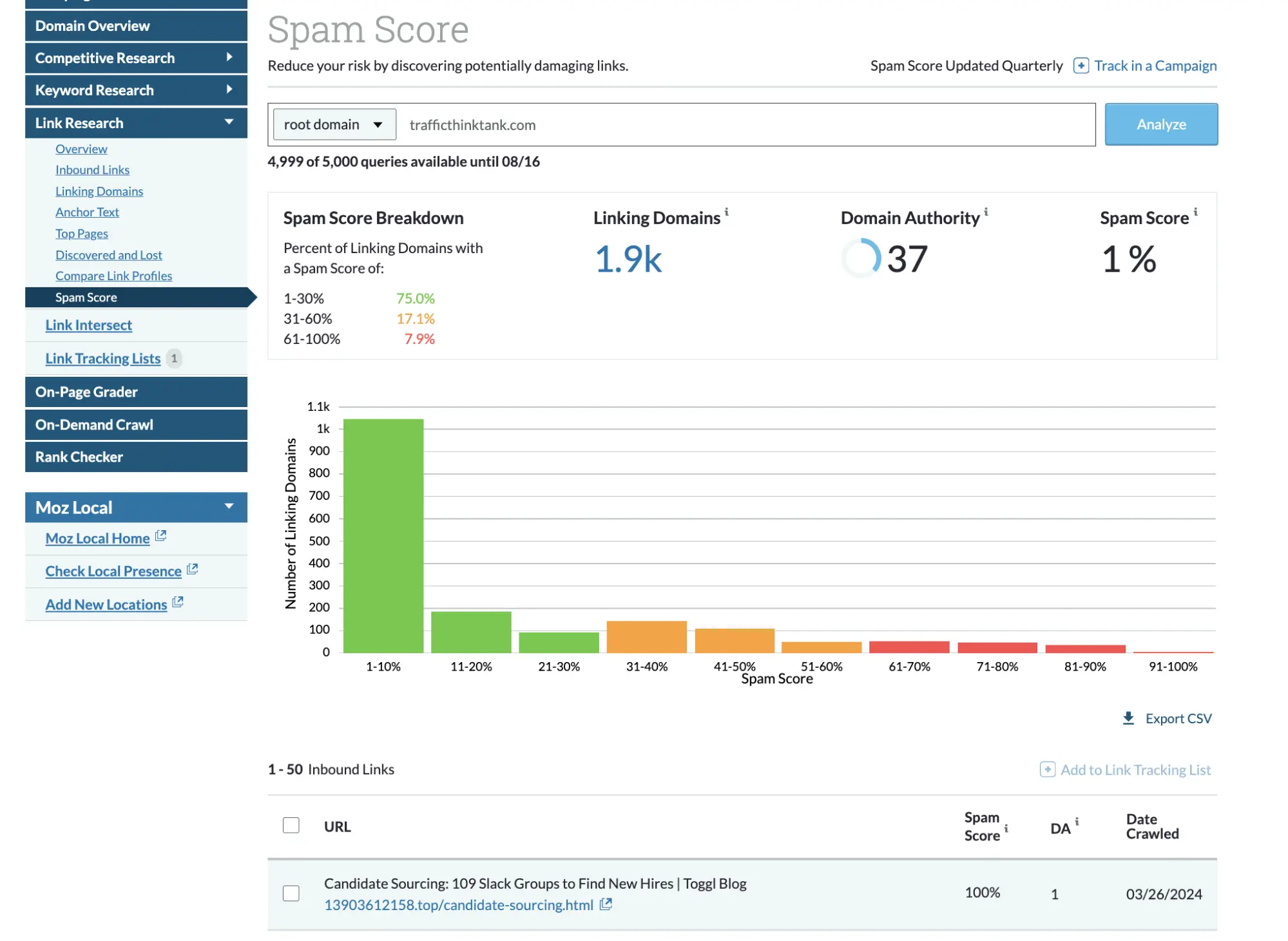Open the root domain dropdown

coord(333,124)
